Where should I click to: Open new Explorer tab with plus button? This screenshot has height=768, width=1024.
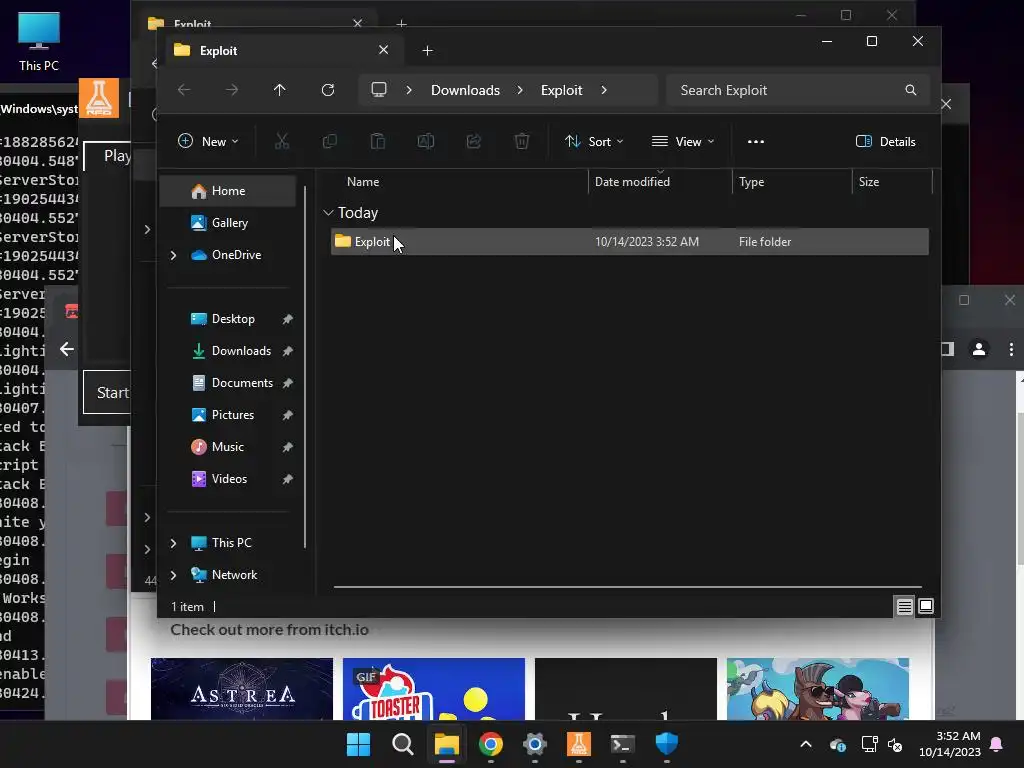(x=427, y=50)
